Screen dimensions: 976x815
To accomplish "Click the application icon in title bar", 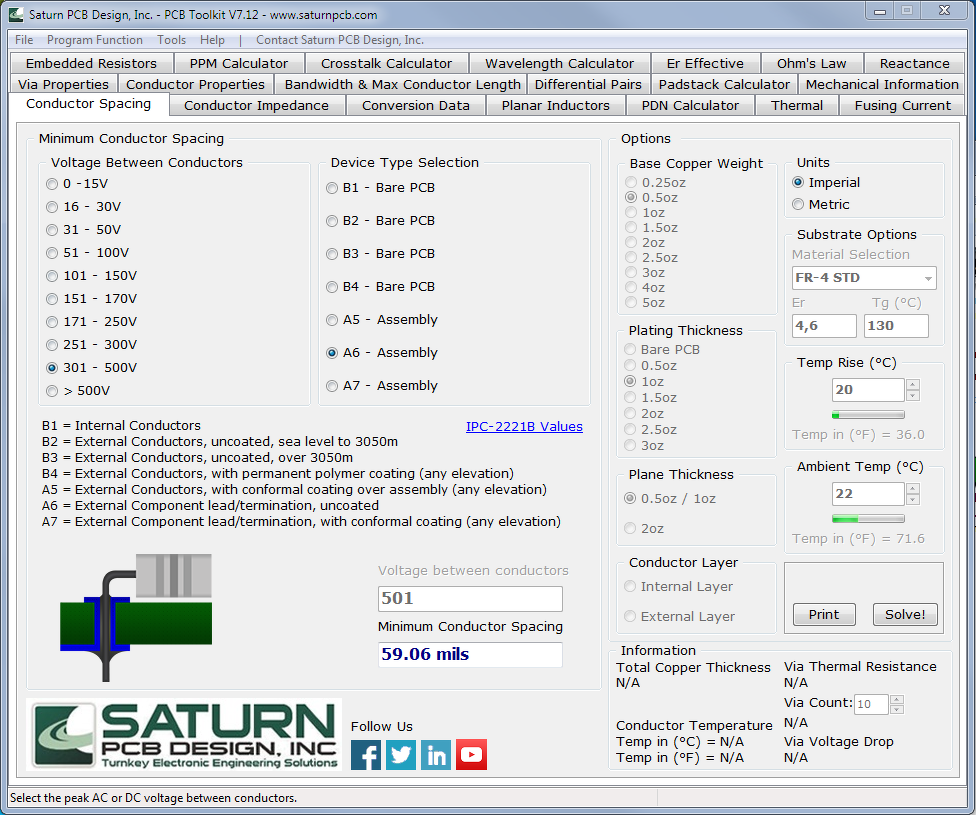I will point(16,14).
